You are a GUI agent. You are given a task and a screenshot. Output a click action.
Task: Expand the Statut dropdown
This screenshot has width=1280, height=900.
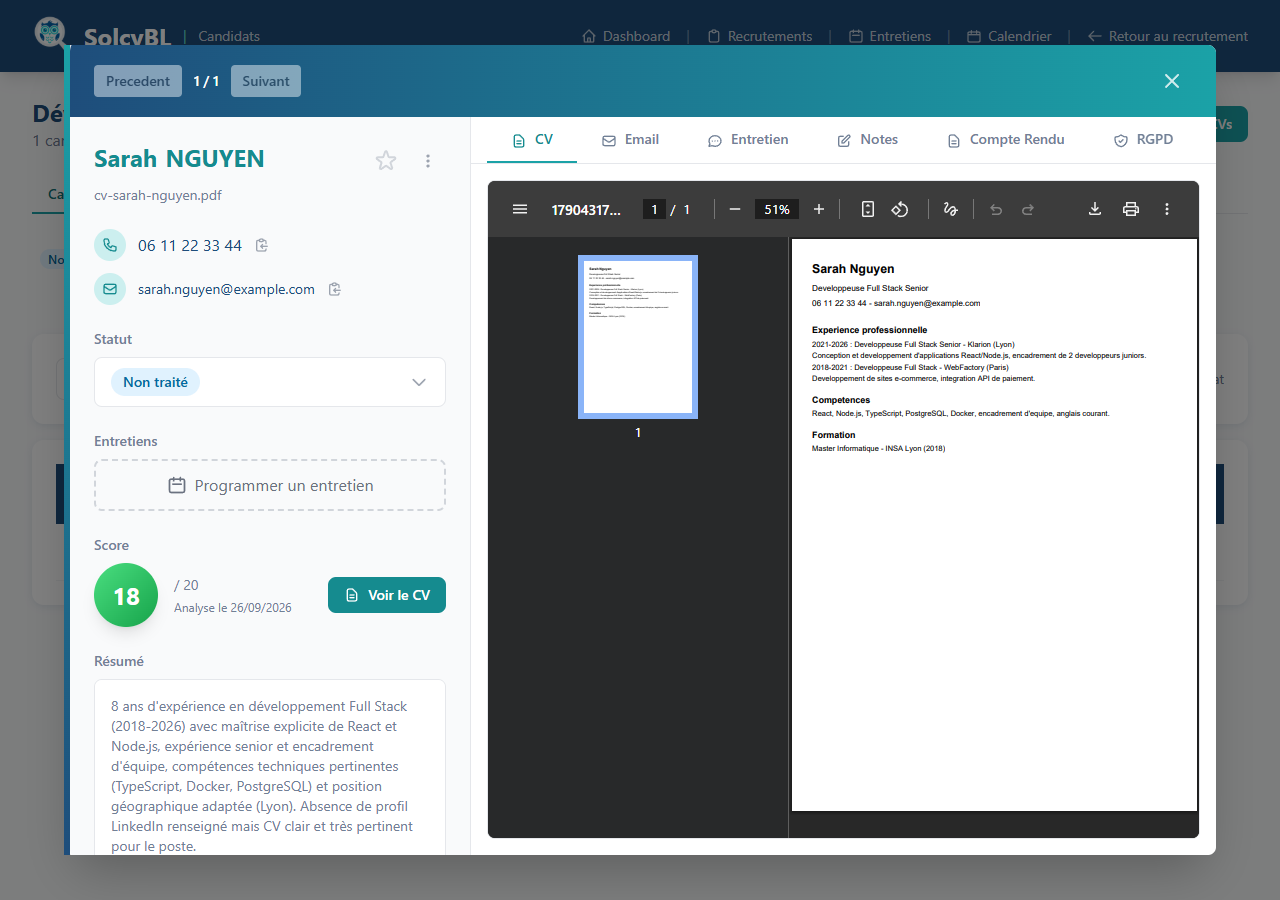(270, 382)
